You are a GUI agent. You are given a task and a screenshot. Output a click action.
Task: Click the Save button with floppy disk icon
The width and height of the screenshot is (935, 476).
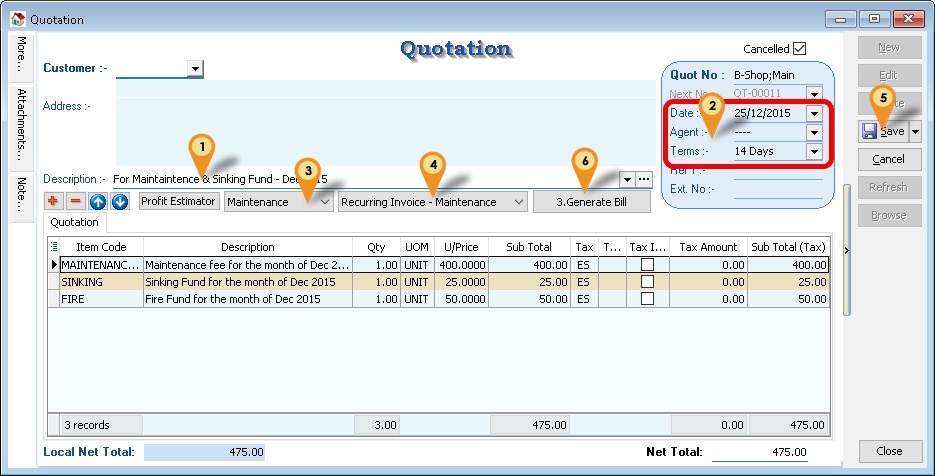click(882, 131)
